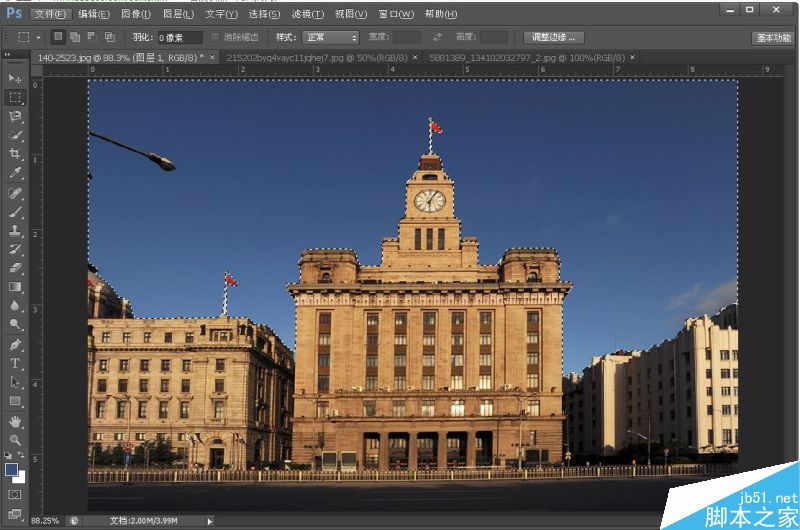The width and height of the screenshot is (800, 530).
Task: Select the Rectangular Marquee tool in toolbox
Action: point(15,97)
